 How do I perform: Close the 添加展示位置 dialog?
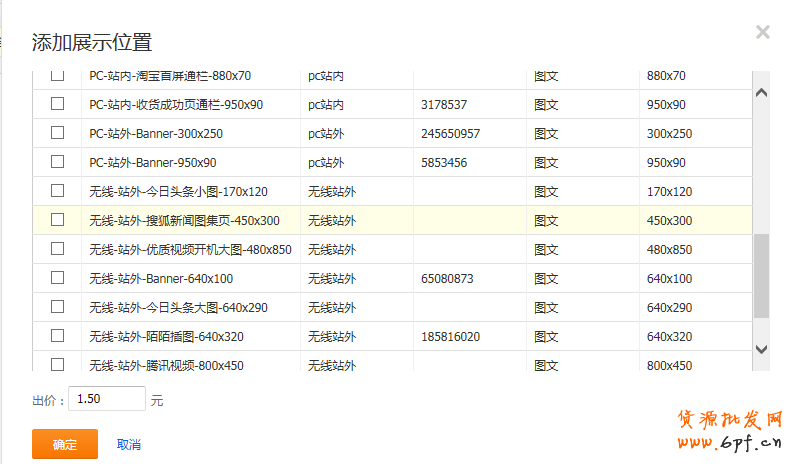(762, 32)
